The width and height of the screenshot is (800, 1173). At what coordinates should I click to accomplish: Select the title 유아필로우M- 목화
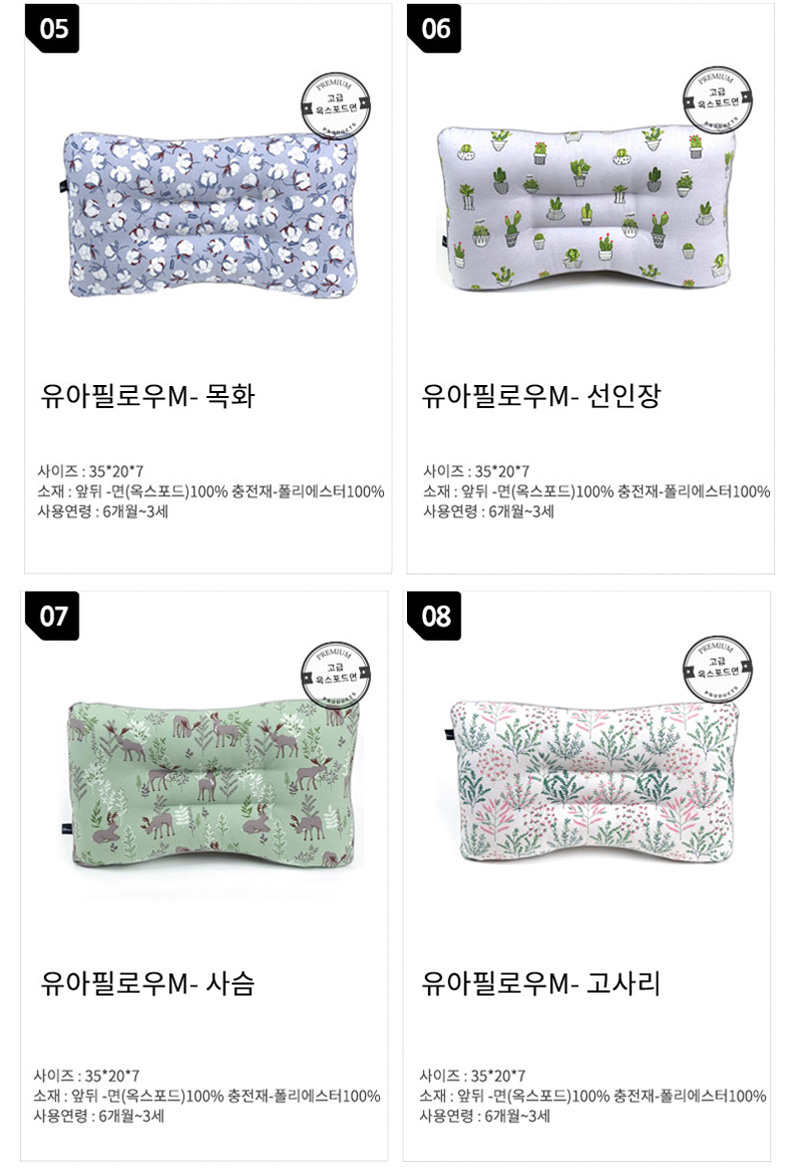click(147, 396)
